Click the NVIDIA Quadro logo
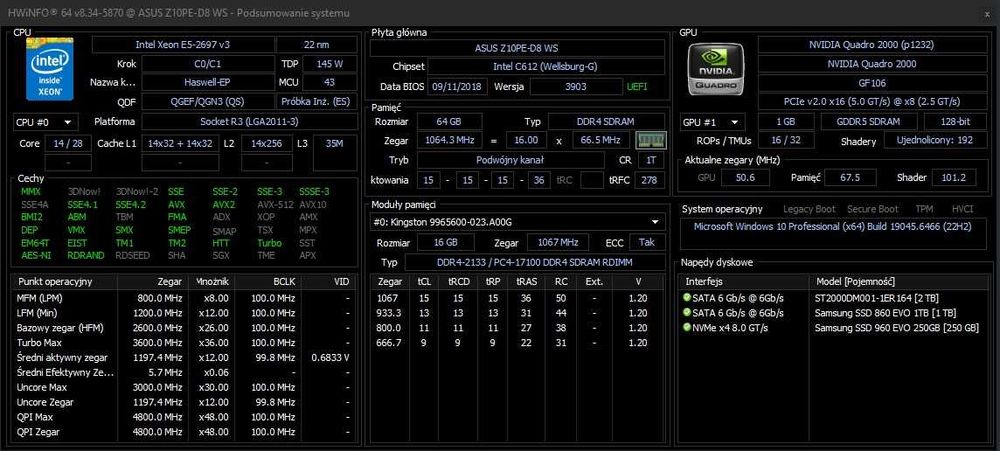This screenshot has height=451, width=1000. pyautogui.click(x=715, y=69)
